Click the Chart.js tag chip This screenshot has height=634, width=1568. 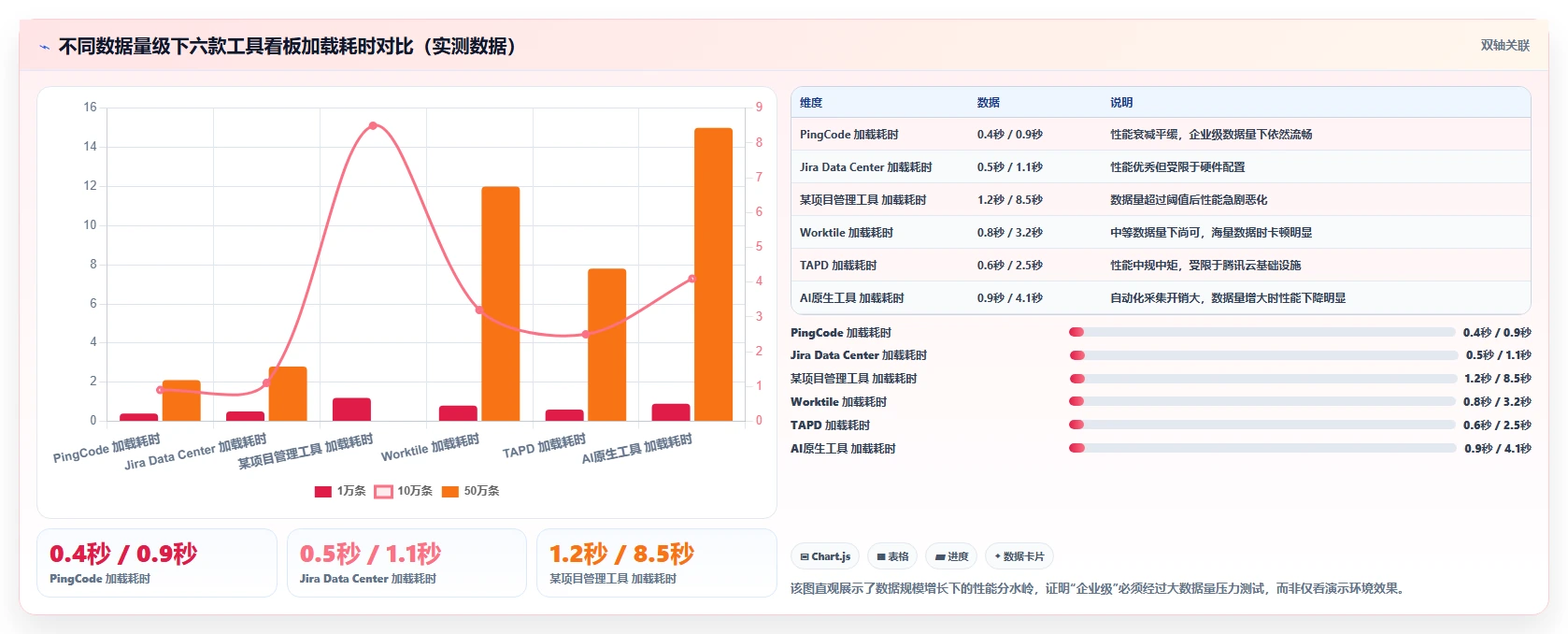[x=825, y=556]
